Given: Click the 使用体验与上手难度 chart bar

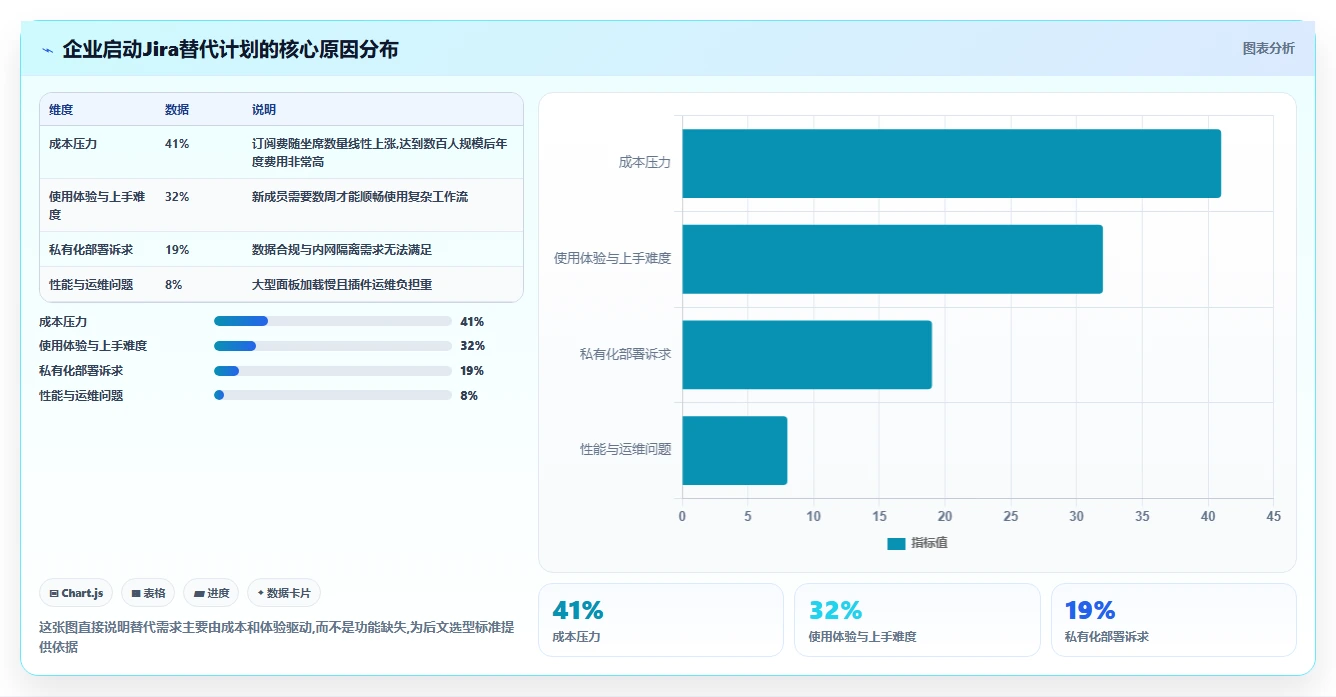Looking at the screenshot, I should coord(892,259).
